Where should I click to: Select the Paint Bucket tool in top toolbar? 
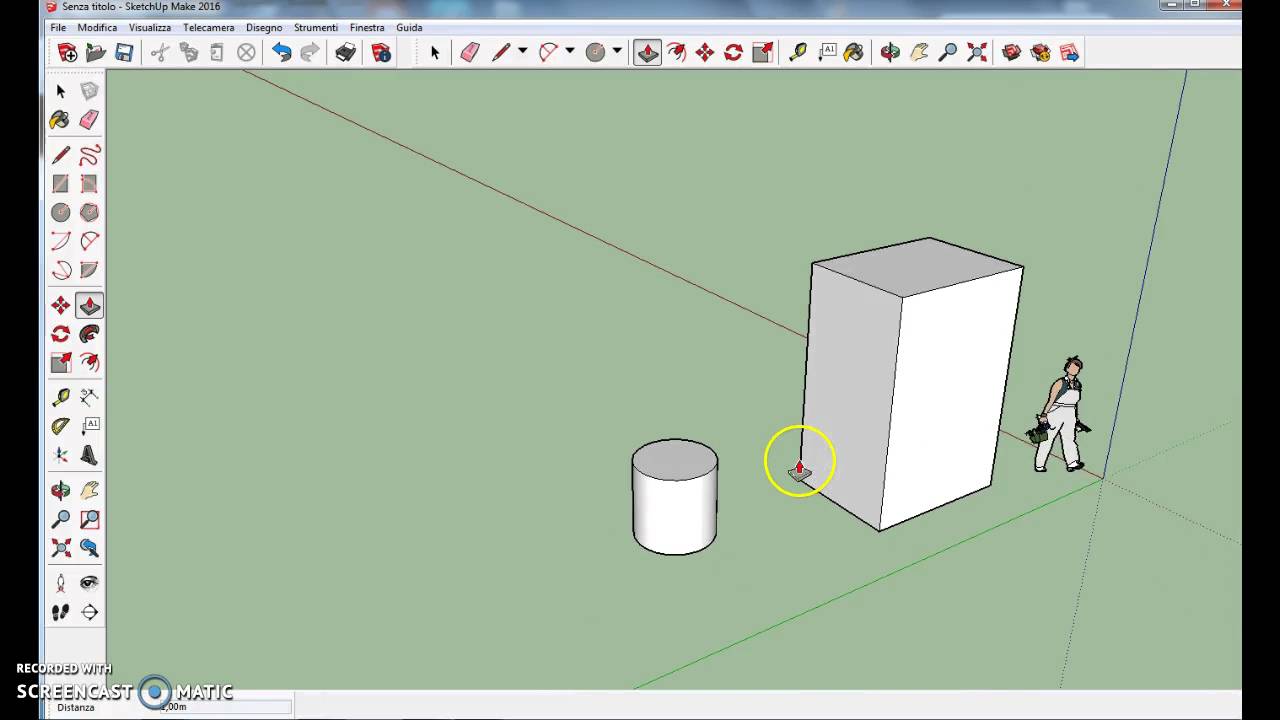tap(854, 52)
